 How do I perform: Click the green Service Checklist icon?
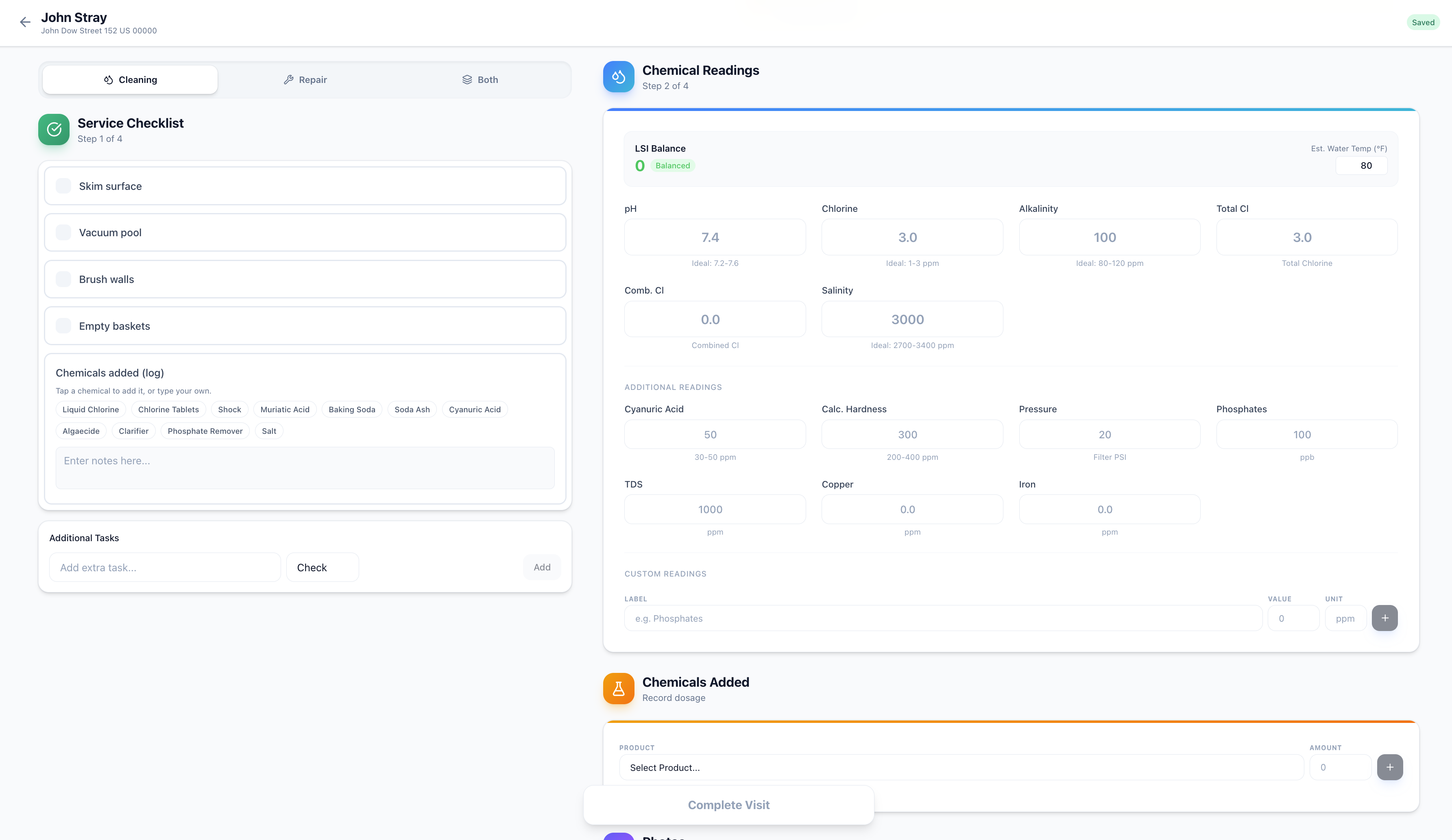tap(54, 130)
